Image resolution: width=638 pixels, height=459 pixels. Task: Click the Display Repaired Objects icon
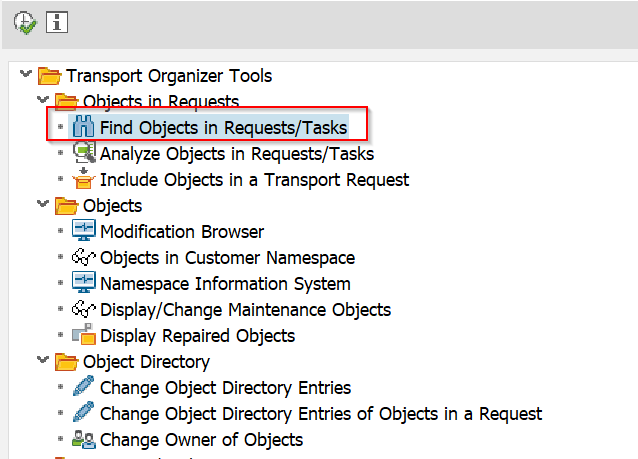[84, 336]
